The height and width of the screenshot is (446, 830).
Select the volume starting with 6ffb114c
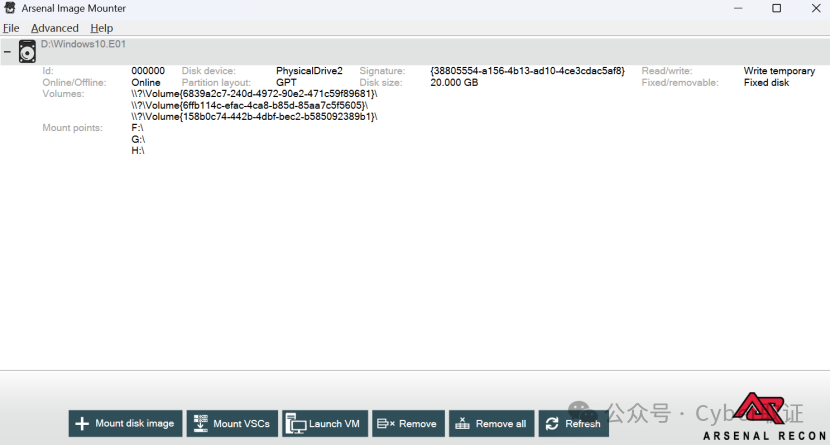[250, 105]
